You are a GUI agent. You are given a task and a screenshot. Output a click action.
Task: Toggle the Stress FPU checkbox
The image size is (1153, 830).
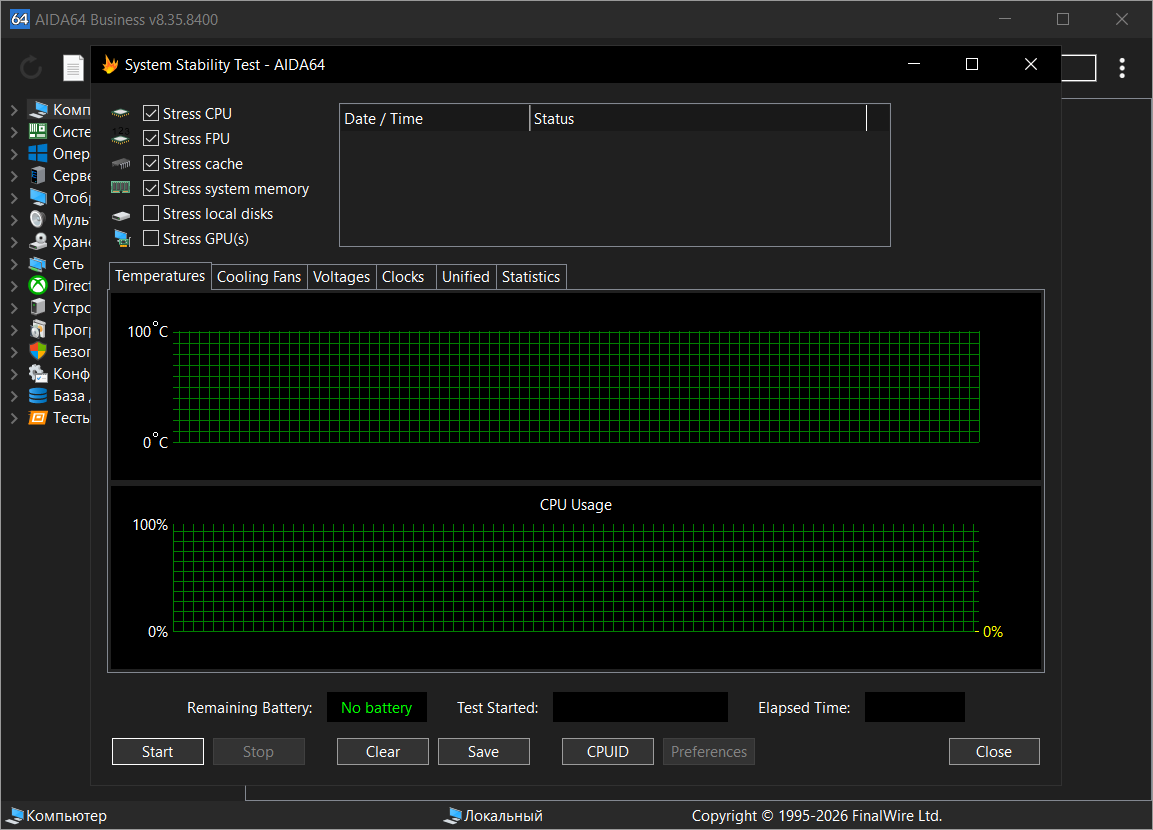[x=151, y=138]
